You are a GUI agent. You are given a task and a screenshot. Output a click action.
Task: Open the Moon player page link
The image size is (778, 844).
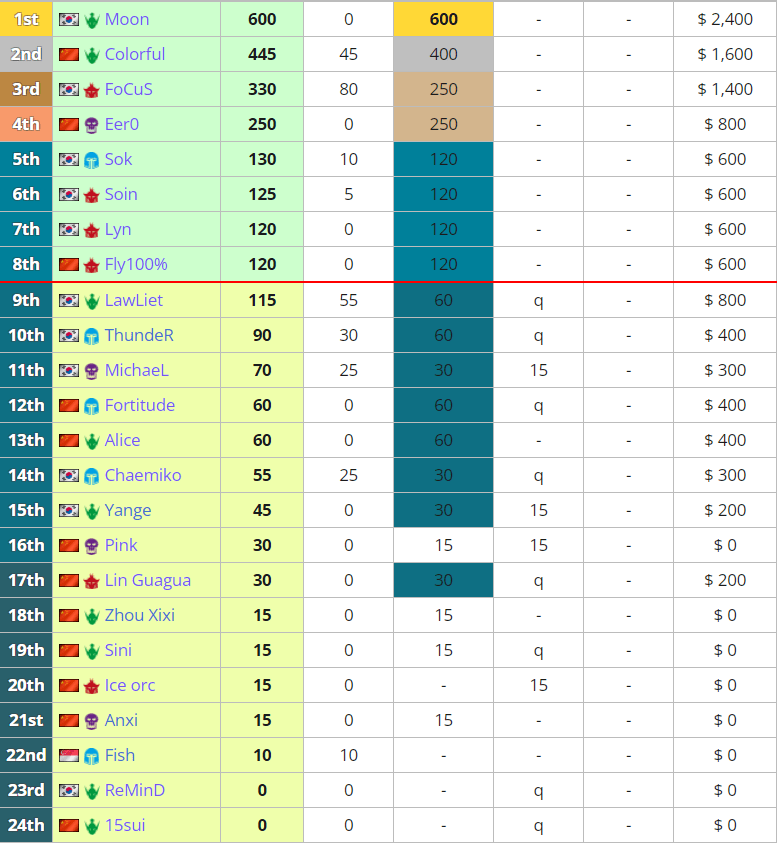(127, 19)
